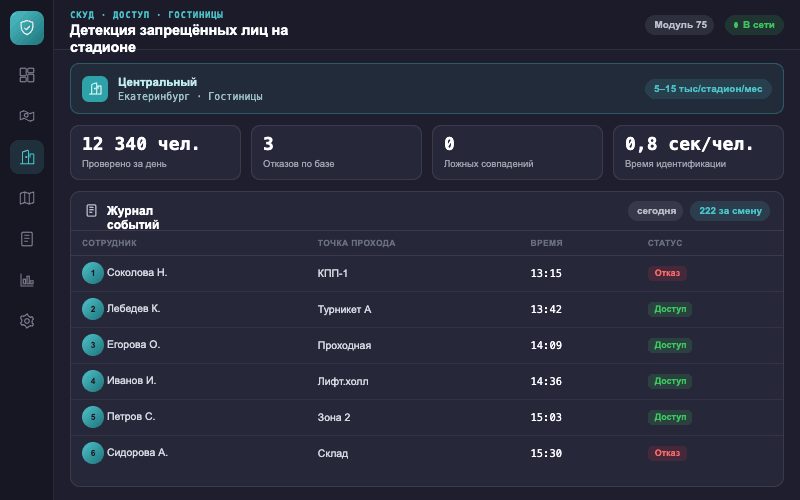This screenshot has width=800, height=500.
Task: Click the Отказ status for Сидорова А.
Action: pyautogui.click(x=667, y=453)
